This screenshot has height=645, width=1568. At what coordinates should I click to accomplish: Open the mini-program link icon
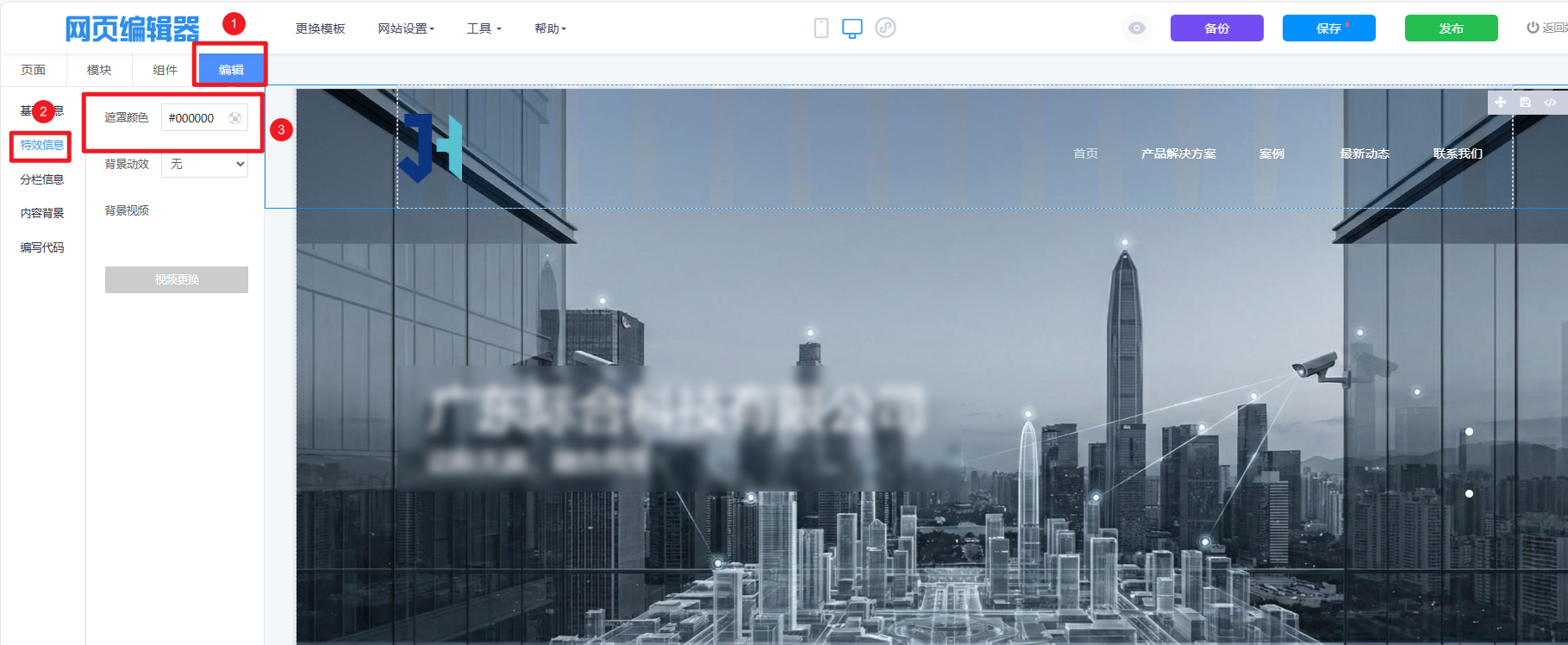[x=885, y=28]
